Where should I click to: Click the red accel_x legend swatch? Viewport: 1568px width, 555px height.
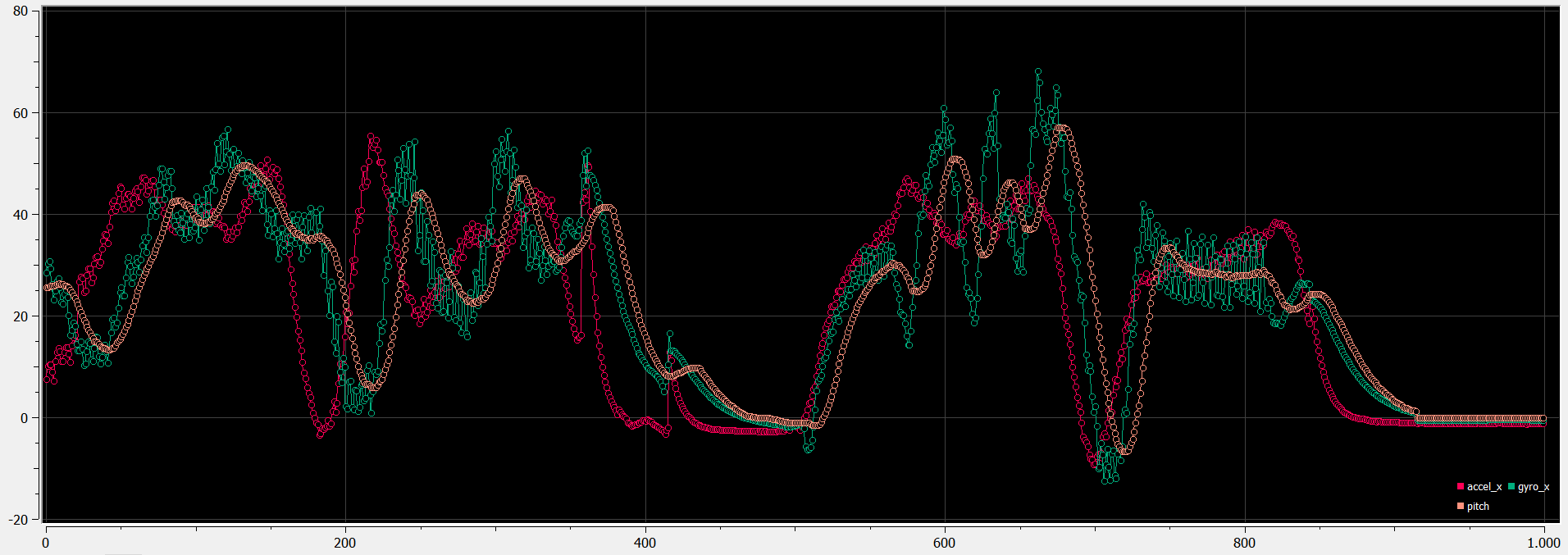[x=1461, y=487]
